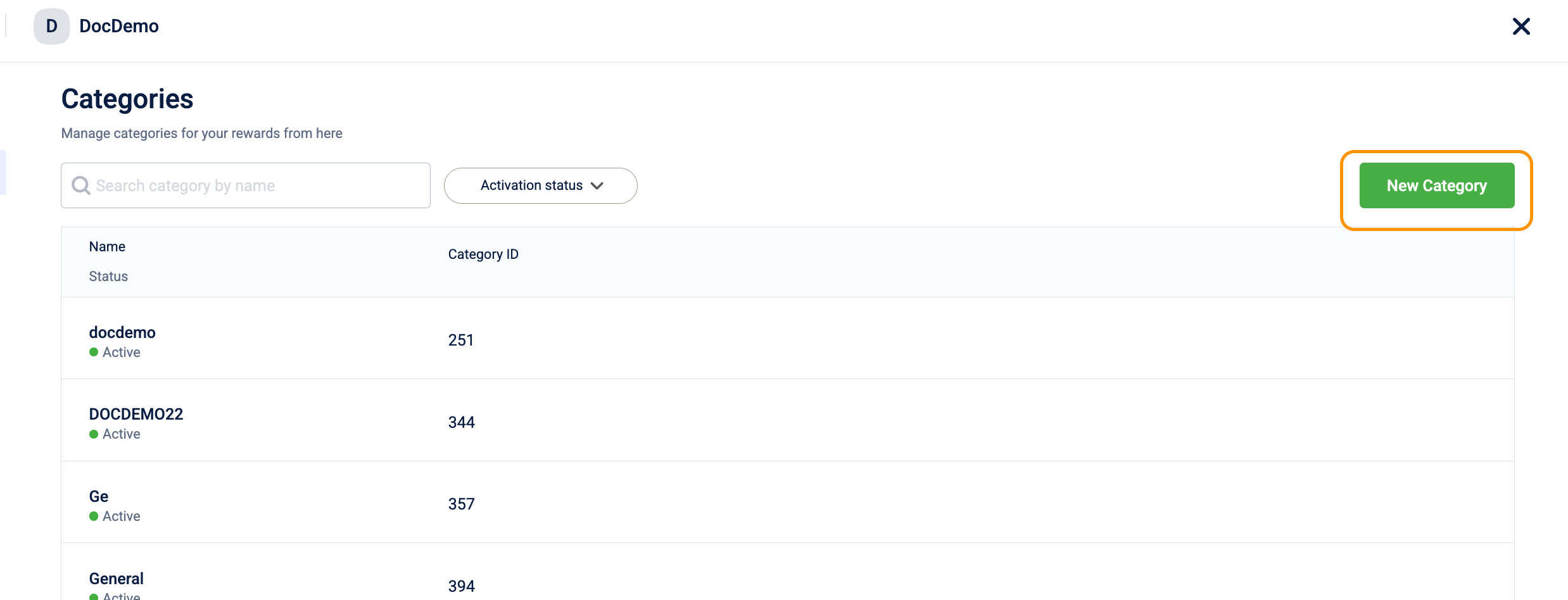Open the General category row
This screenshot has height=600, width=1568.
tap(787, 572)
